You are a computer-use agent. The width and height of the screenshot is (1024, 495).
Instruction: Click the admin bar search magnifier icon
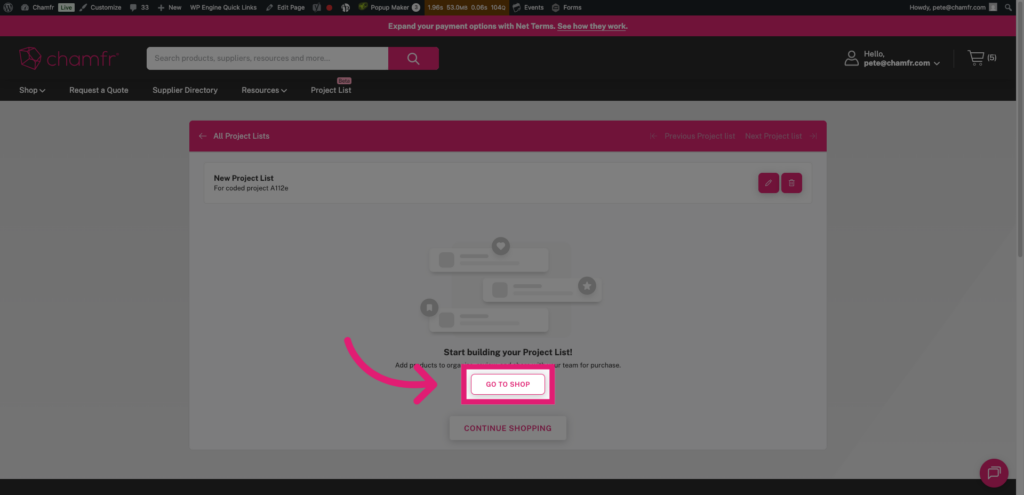1009,7
